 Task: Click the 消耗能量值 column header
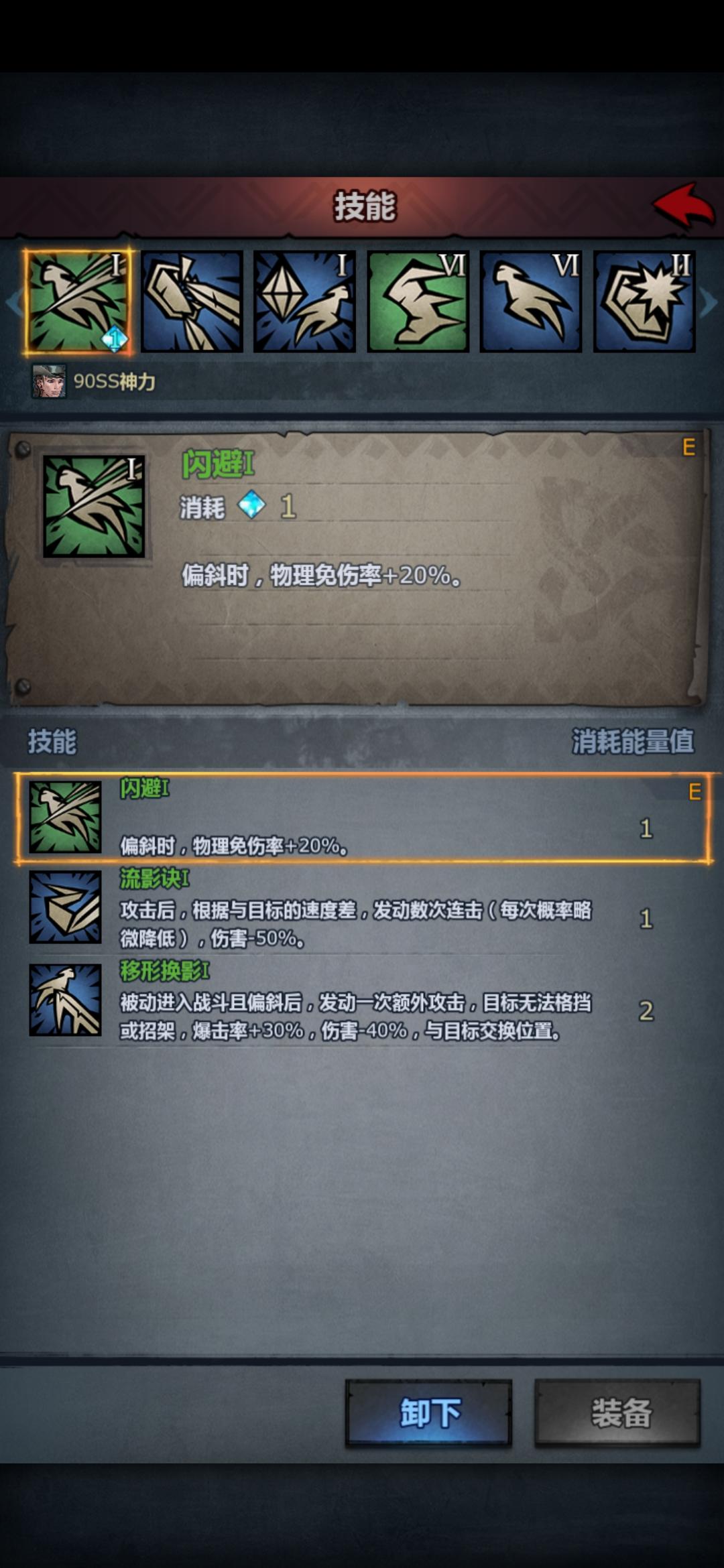(x=633, y=742)
